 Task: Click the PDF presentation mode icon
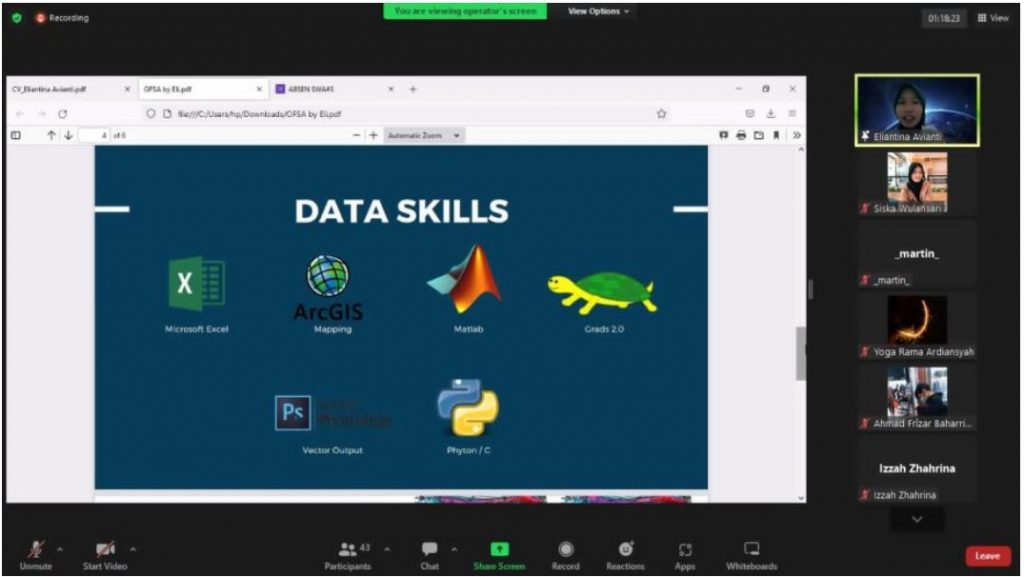pos(724,135)
